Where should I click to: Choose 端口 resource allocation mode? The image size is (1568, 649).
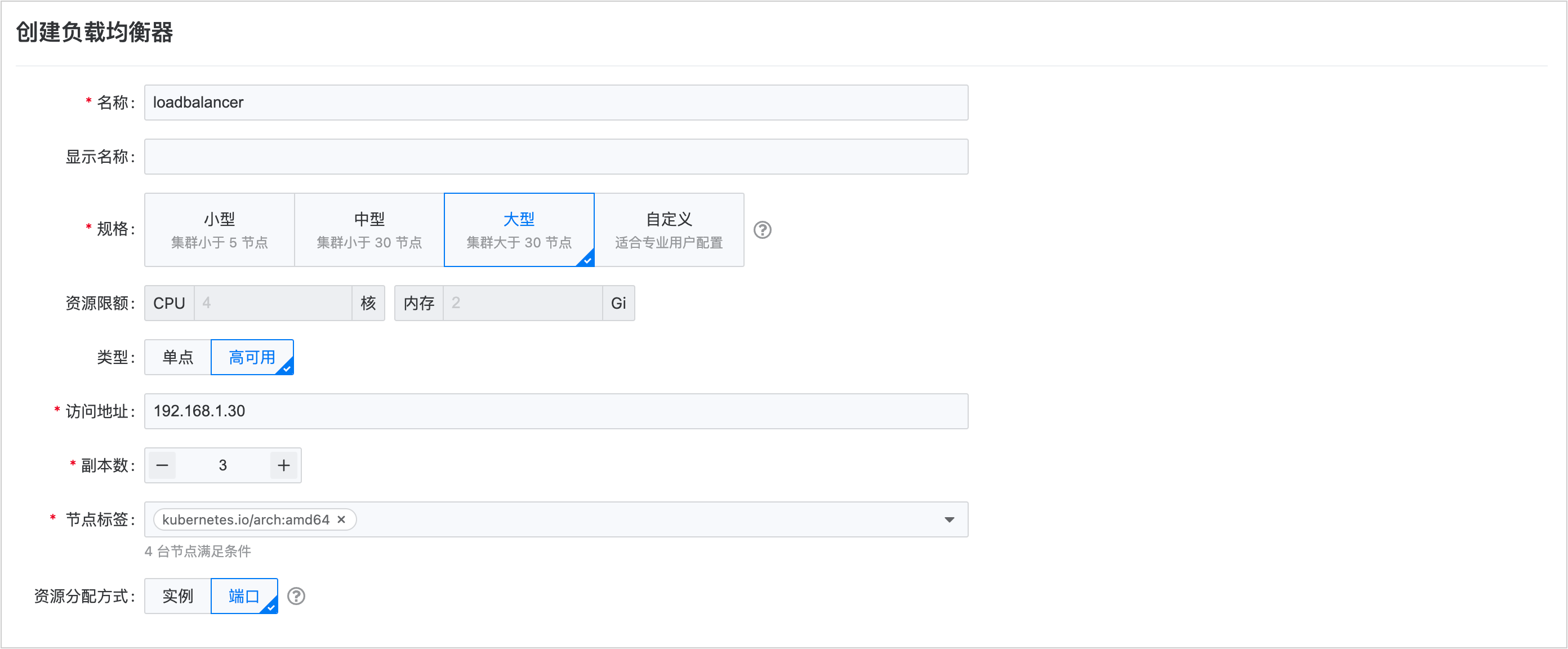coord(244,596)
